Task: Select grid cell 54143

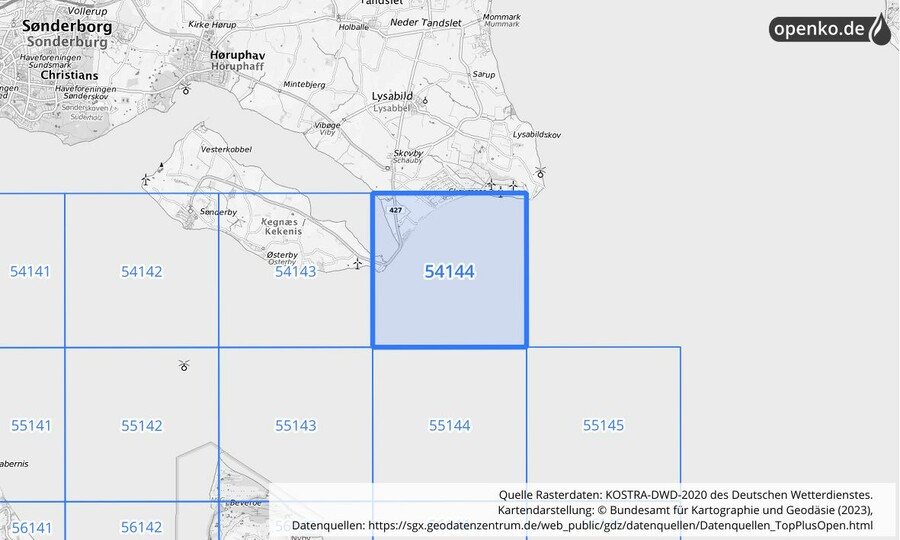Action: 295,270
